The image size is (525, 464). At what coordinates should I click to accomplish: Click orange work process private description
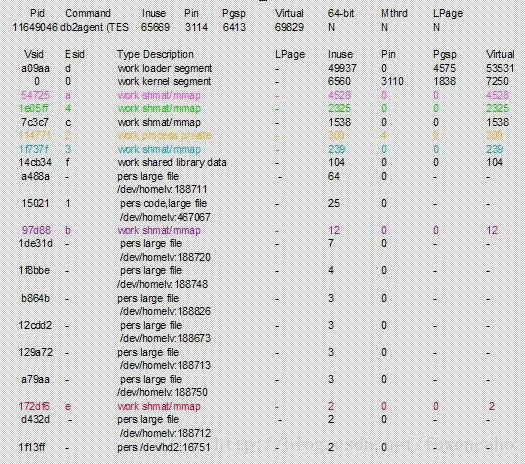pos(164,136)
